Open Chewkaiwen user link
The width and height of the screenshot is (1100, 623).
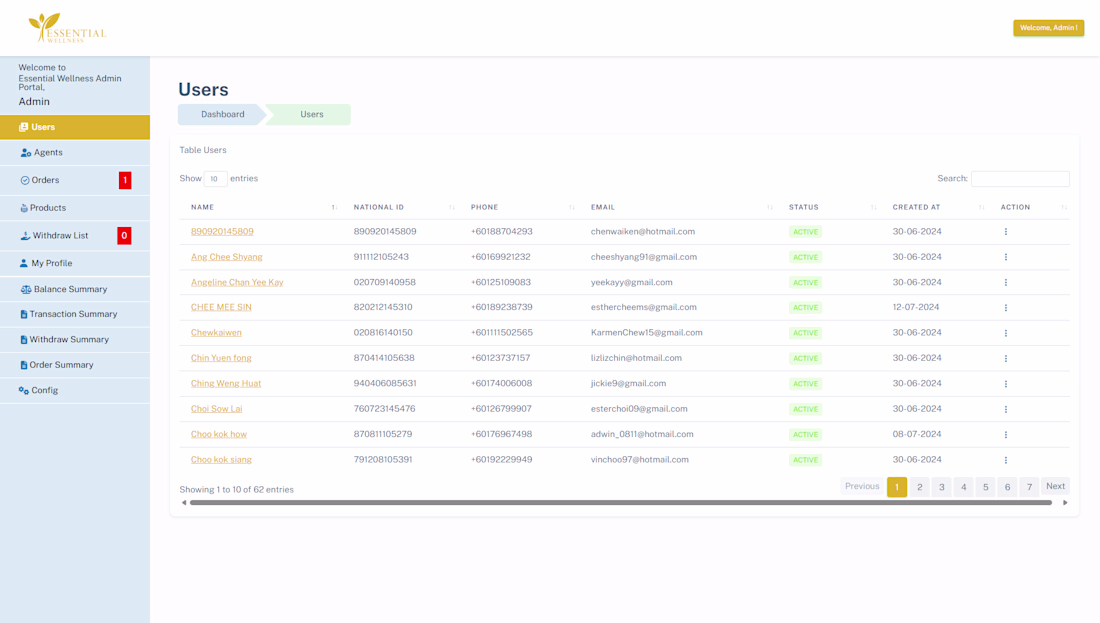coord(216,333)
